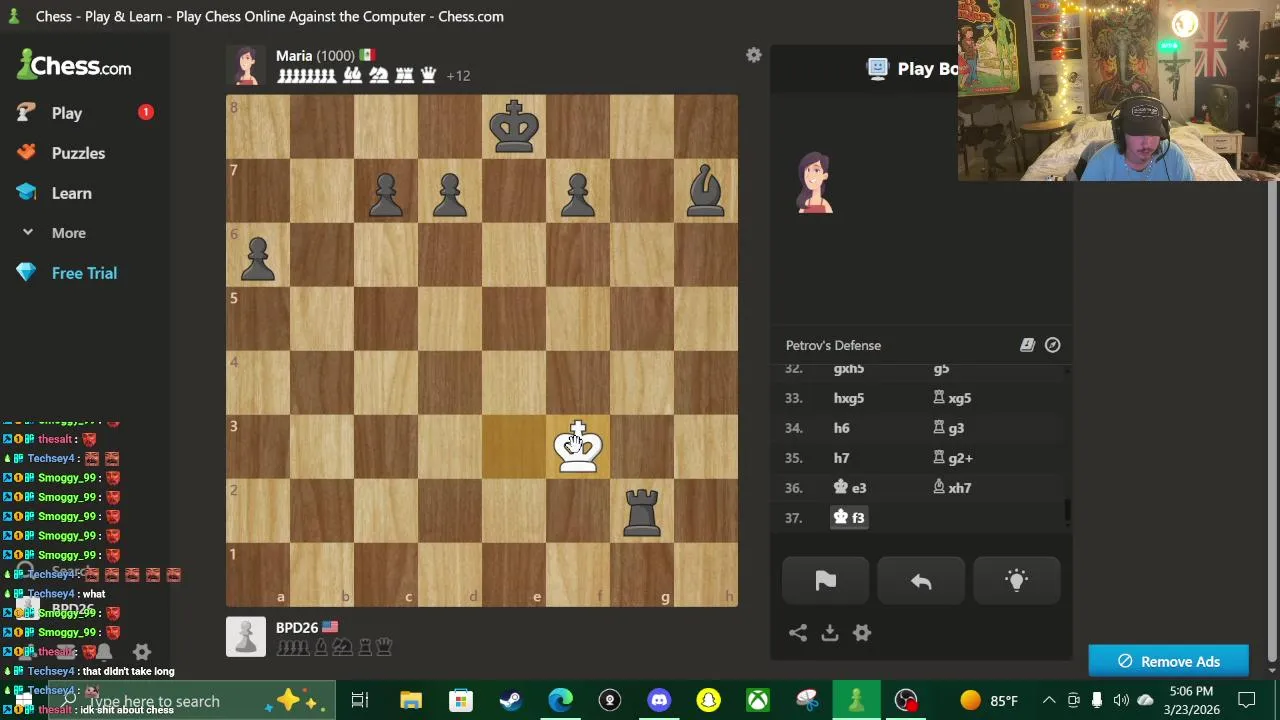The image size is (1280, 720).
Task: Open Steam from the taskbar
Action: click(x=510, y=701)
